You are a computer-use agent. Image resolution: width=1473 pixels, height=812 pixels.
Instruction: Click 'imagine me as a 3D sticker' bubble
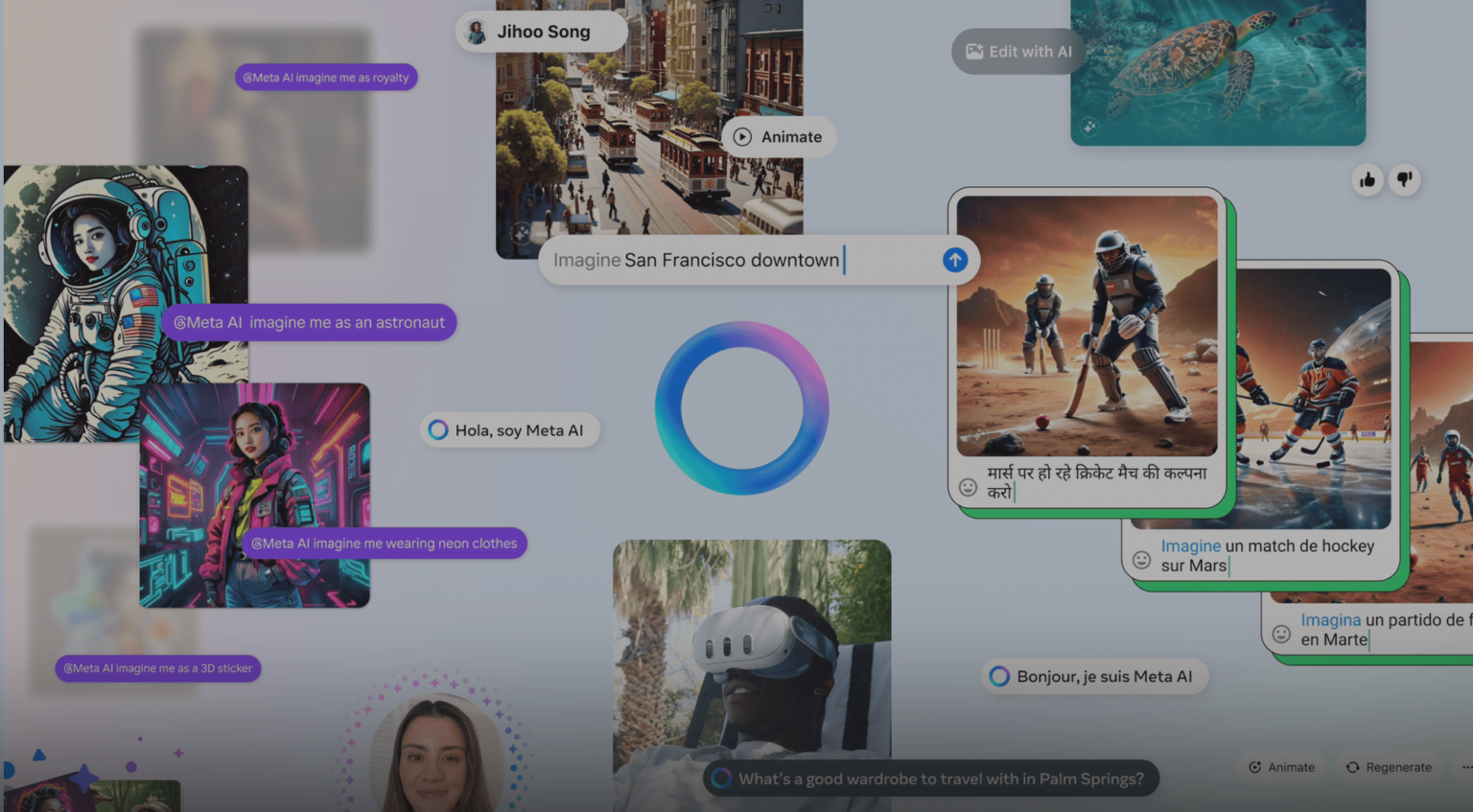pyautogui.click(x=158, y=668)
